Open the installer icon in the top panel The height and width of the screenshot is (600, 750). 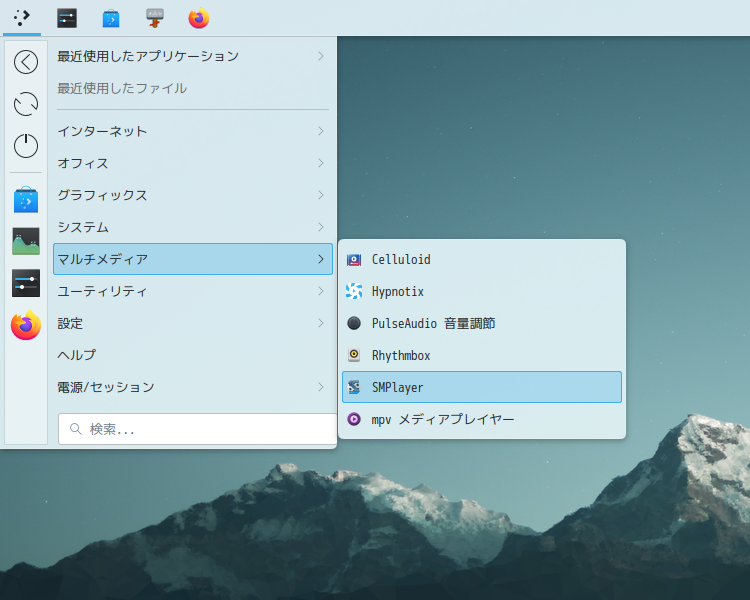pos(154,18)
